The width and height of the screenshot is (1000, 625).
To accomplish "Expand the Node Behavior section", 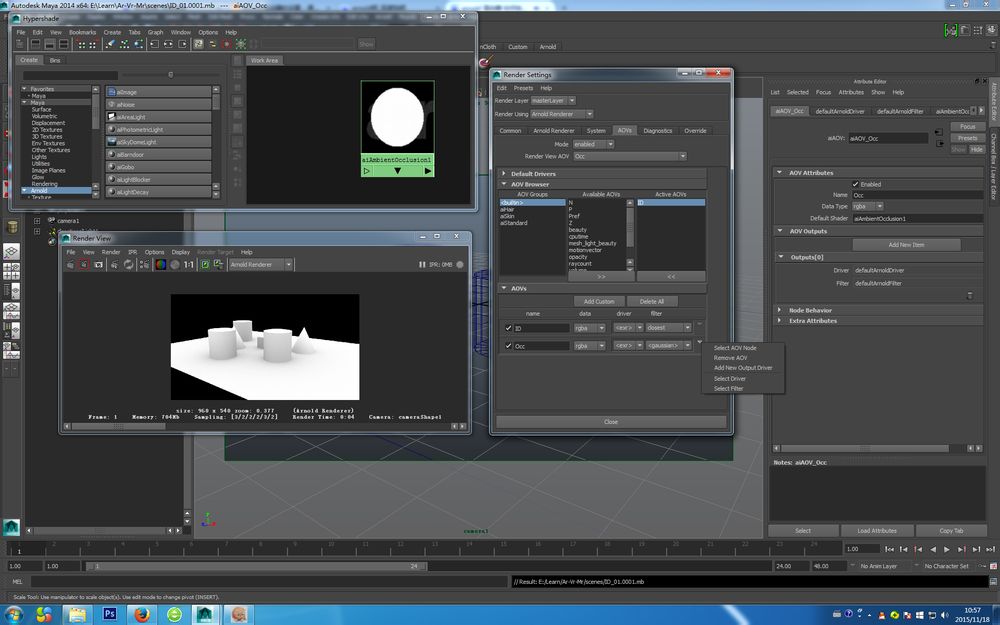I will tap(779, 310).
